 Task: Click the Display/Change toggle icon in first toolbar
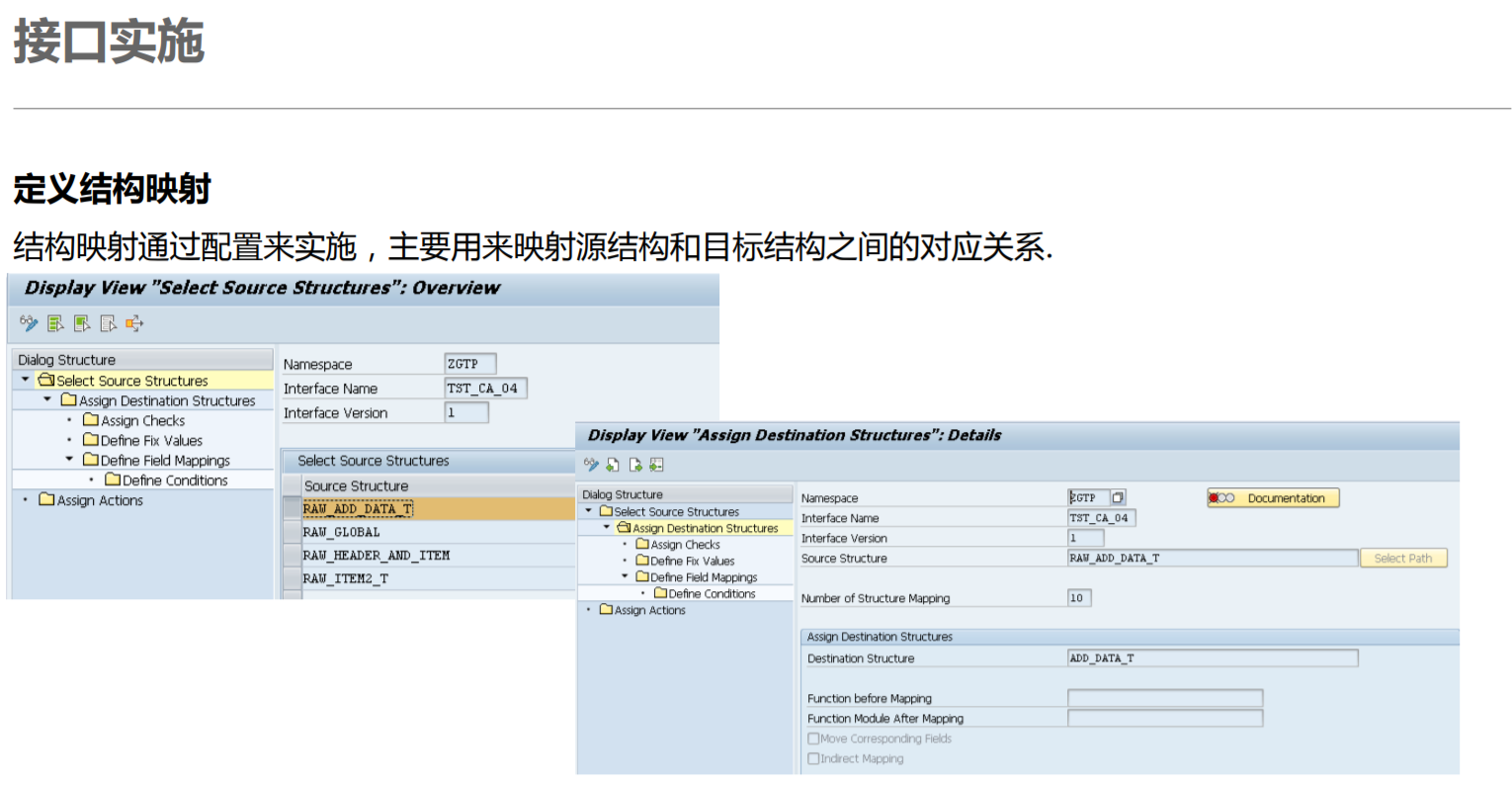click(29, 323)
